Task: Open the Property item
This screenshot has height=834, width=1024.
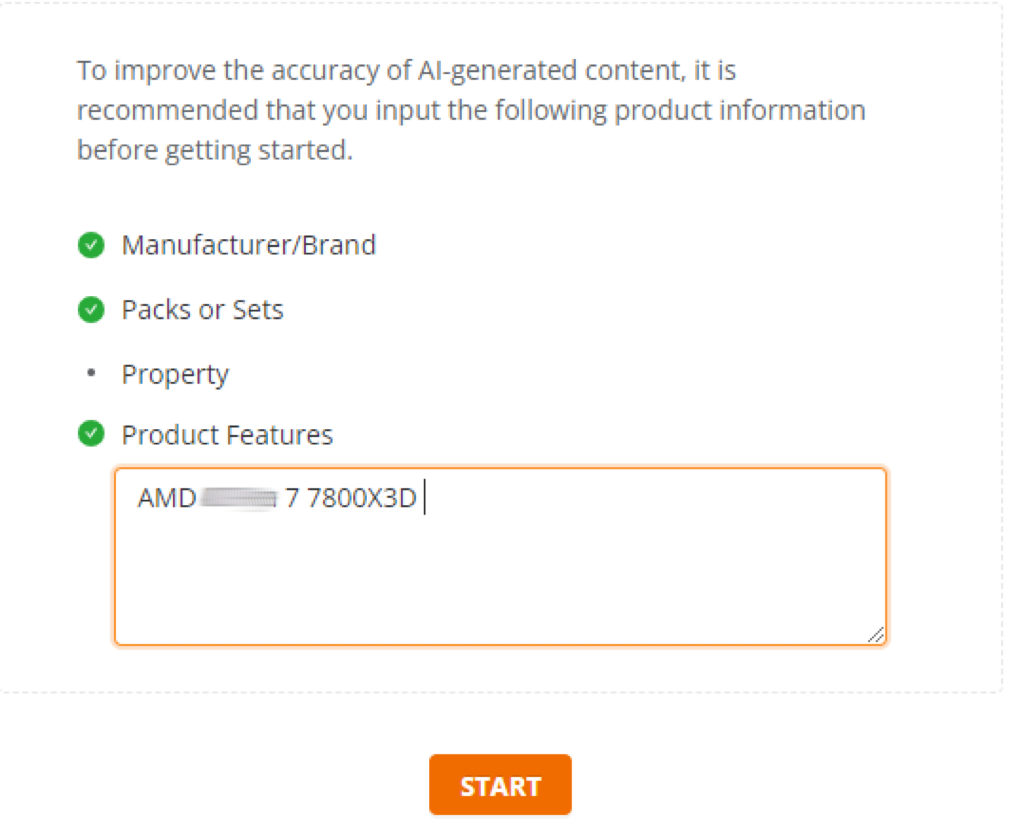Action: click(175, 374)
